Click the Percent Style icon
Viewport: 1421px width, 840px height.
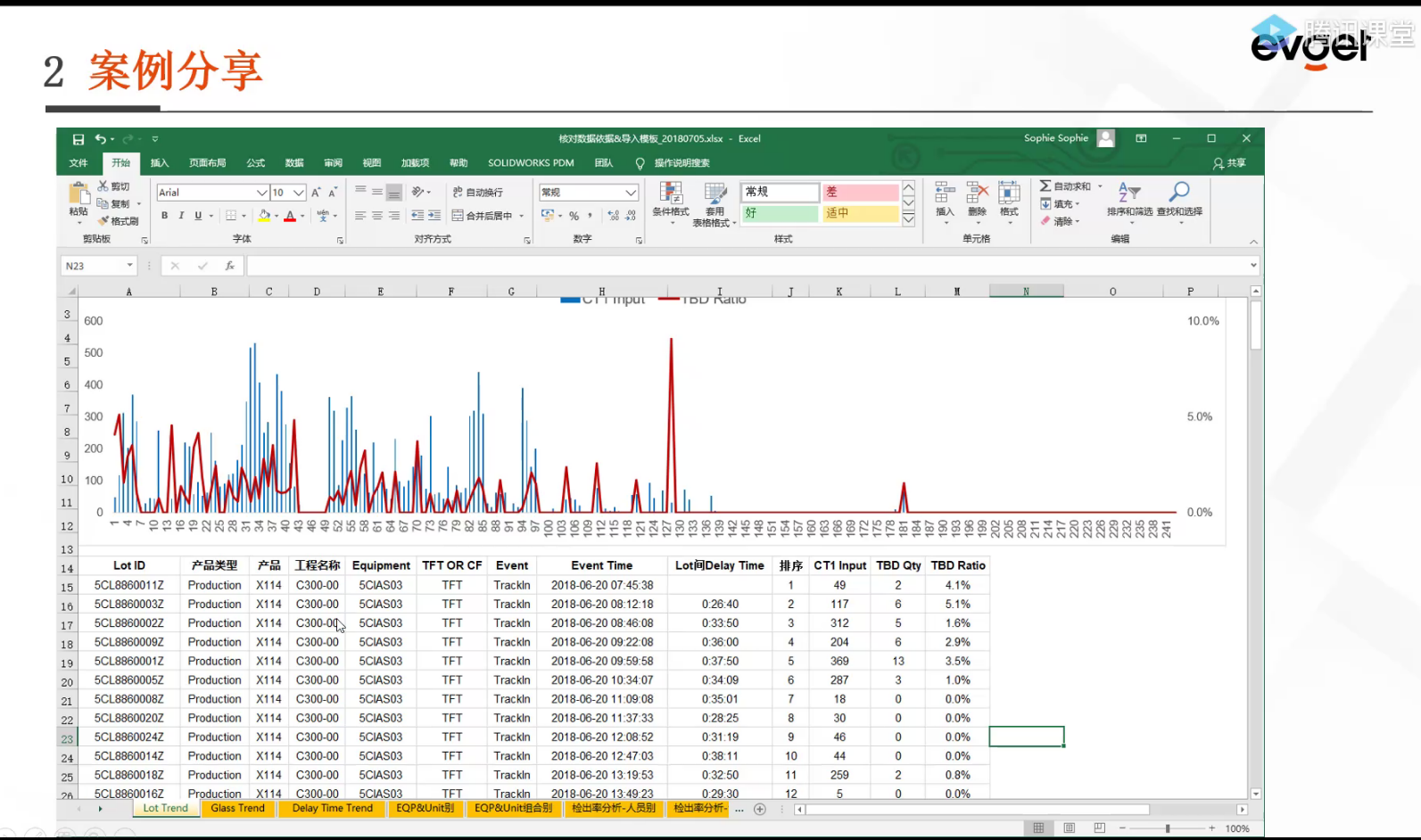[x=574, y=216]
